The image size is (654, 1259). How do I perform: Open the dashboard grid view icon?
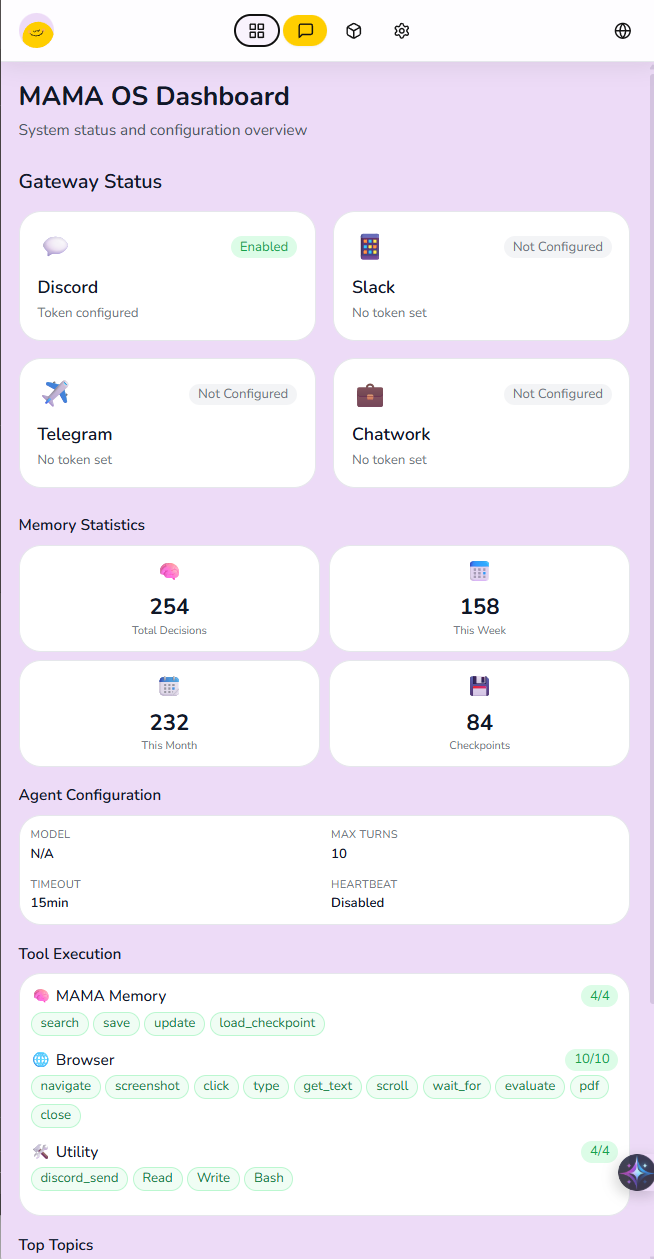(x=256, y=30)
